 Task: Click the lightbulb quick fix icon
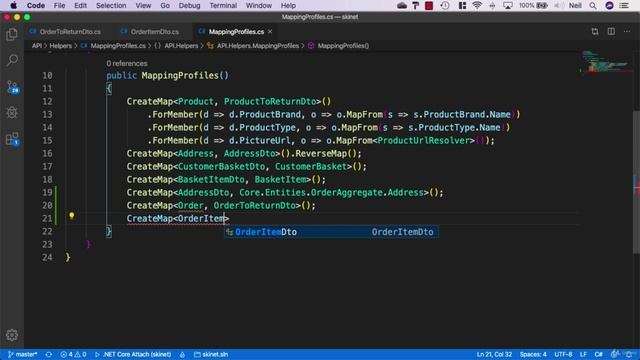click(x=71, y=216)
